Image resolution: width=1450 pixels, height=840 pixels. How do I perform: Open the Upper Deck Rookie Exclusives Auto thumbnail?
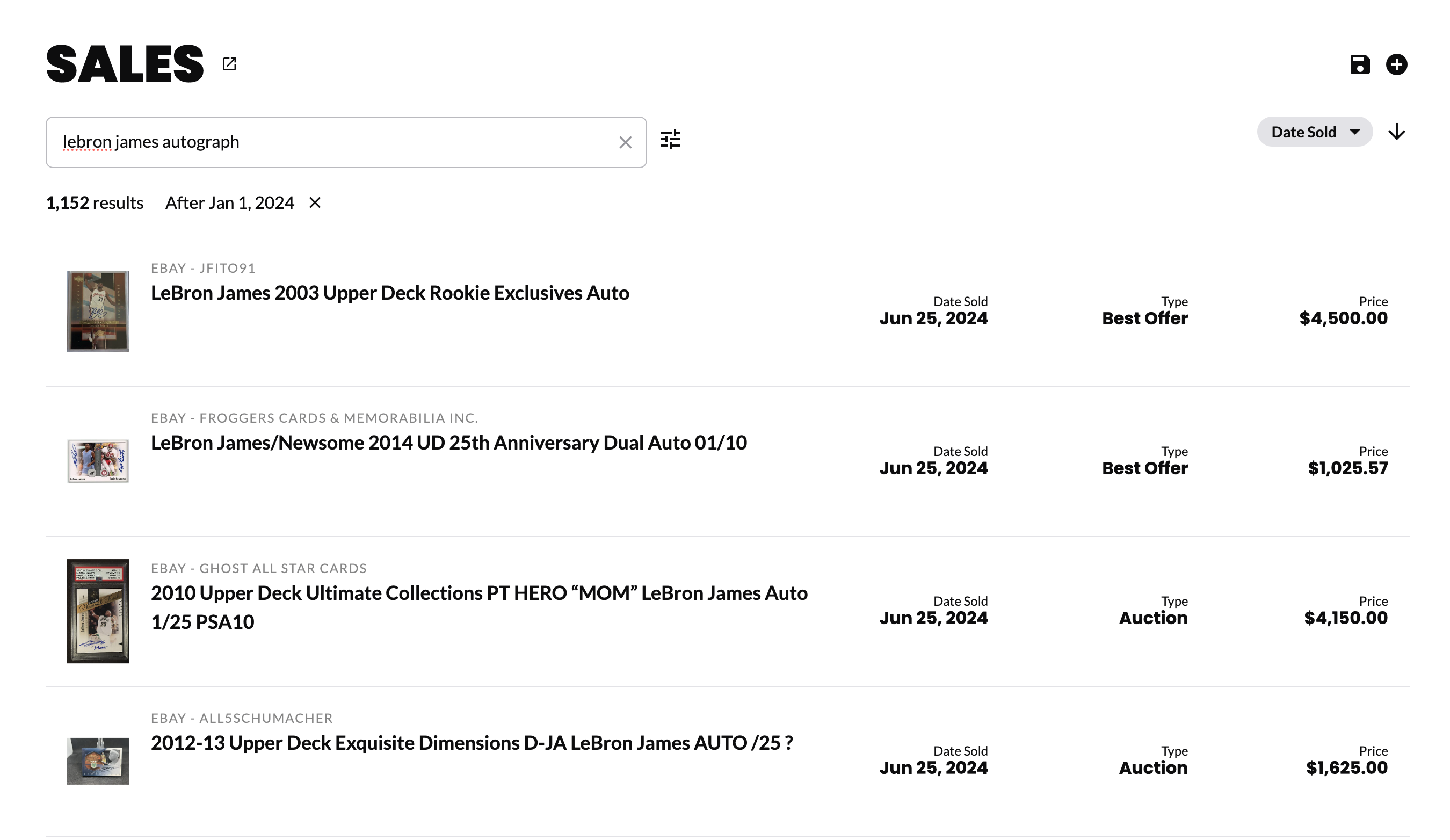(98, 312)
